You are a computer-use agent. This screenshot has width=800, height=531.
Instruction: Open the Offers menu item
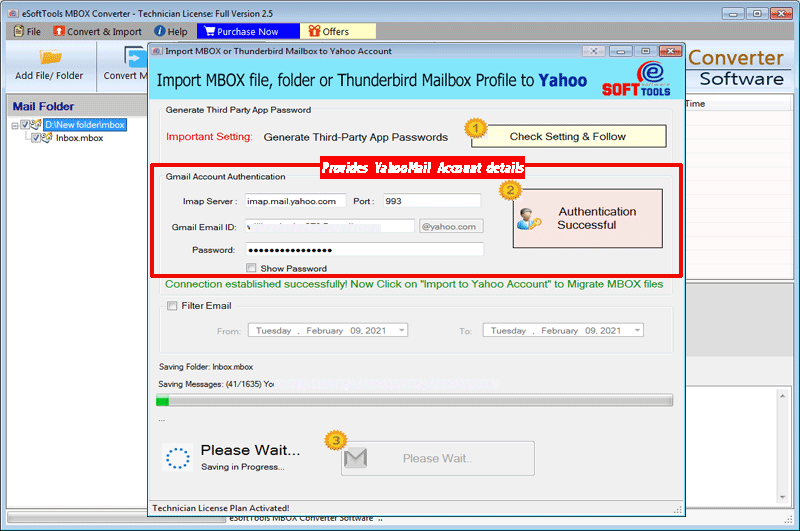[337, 31]
